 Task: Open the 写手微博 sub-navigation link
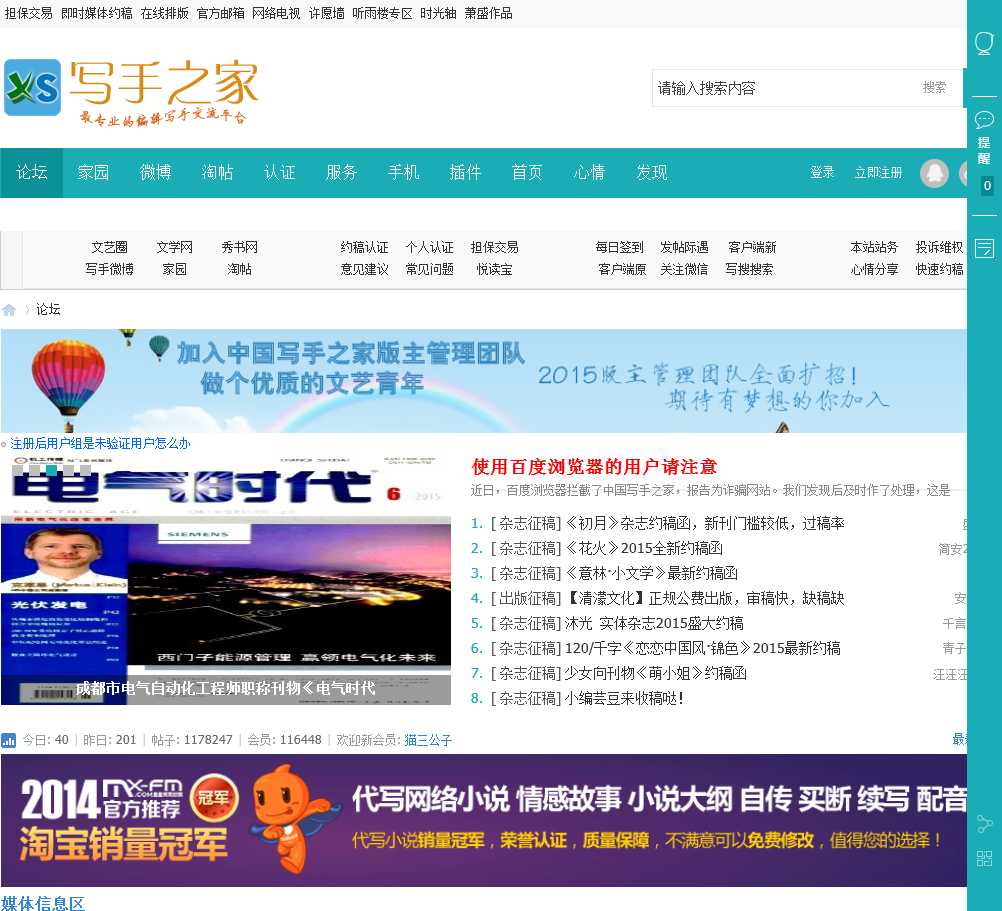tap(109, 270)
